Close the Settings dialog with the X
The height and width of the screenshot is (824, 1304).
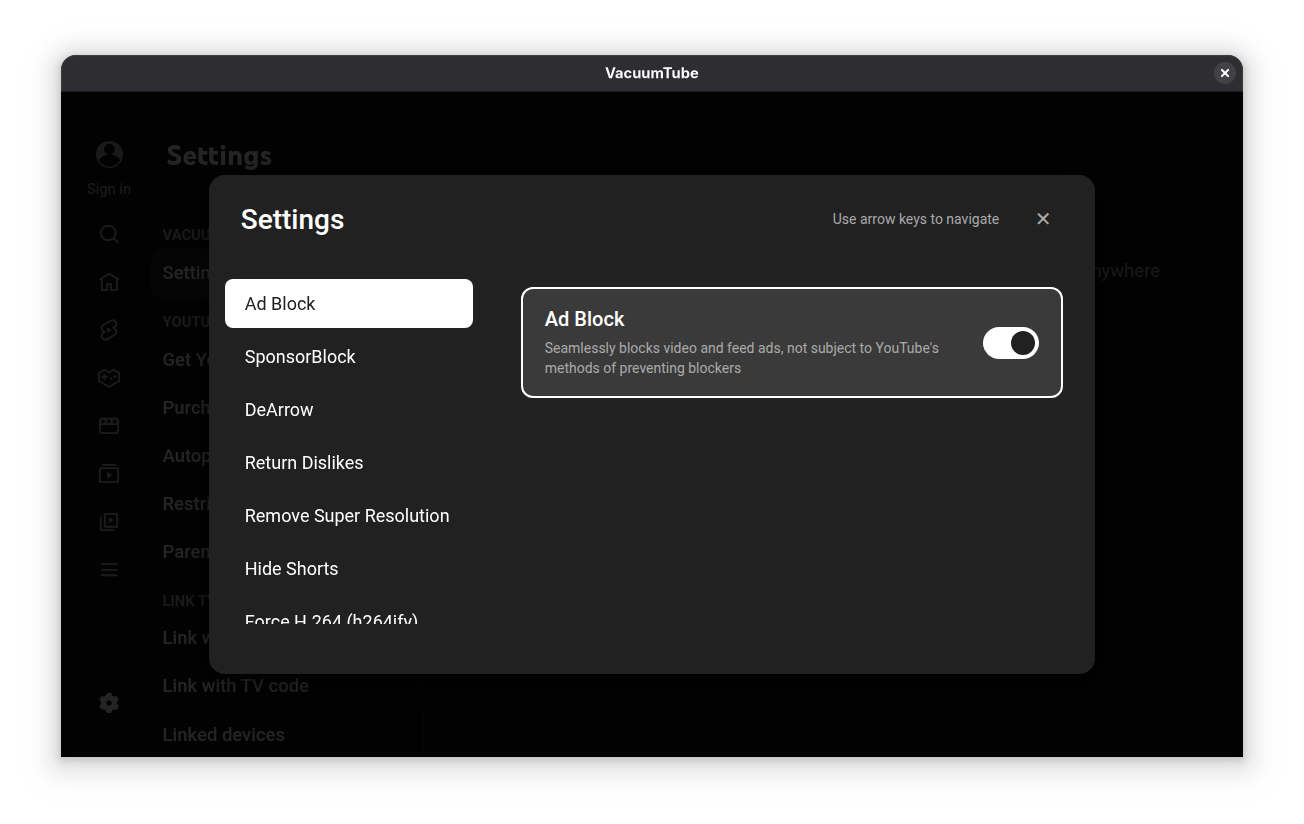pyautogui.click(x=1043, y=219)
